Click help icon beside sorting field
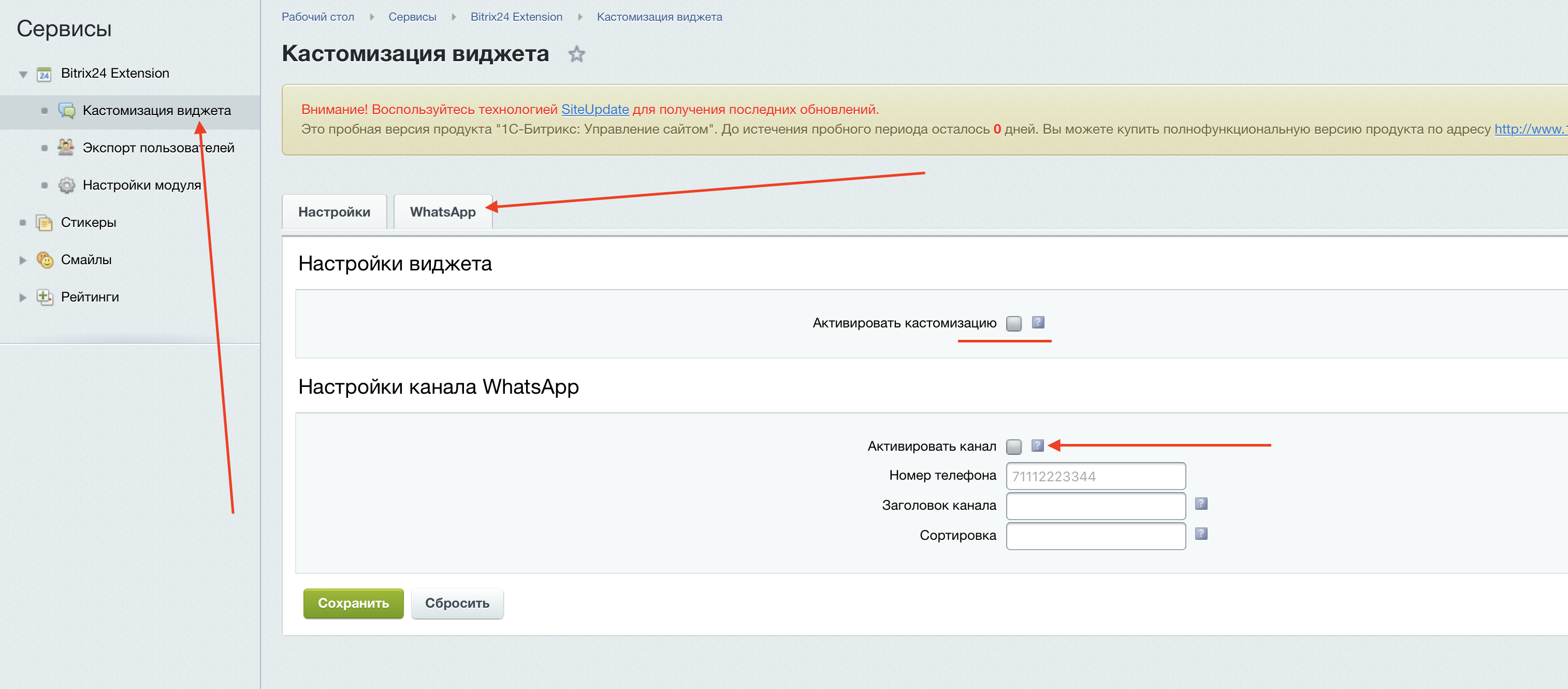Screen dimensions: 1568x689 click(x=1200, y=534)
